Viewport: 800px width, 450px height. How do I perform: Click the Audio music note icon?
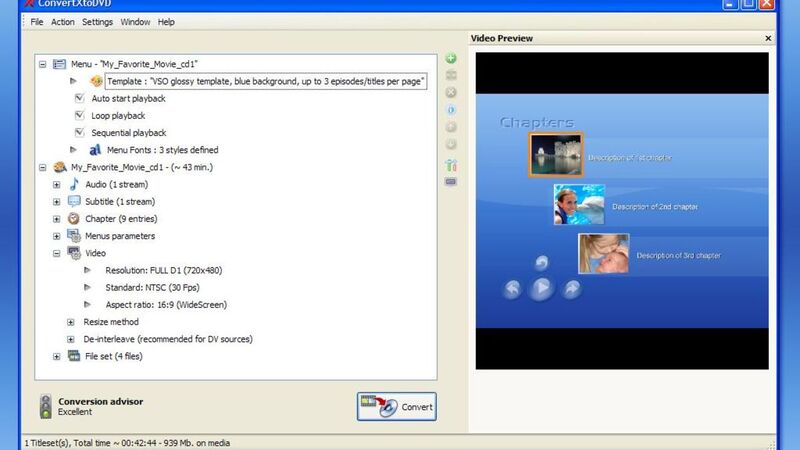74,184
